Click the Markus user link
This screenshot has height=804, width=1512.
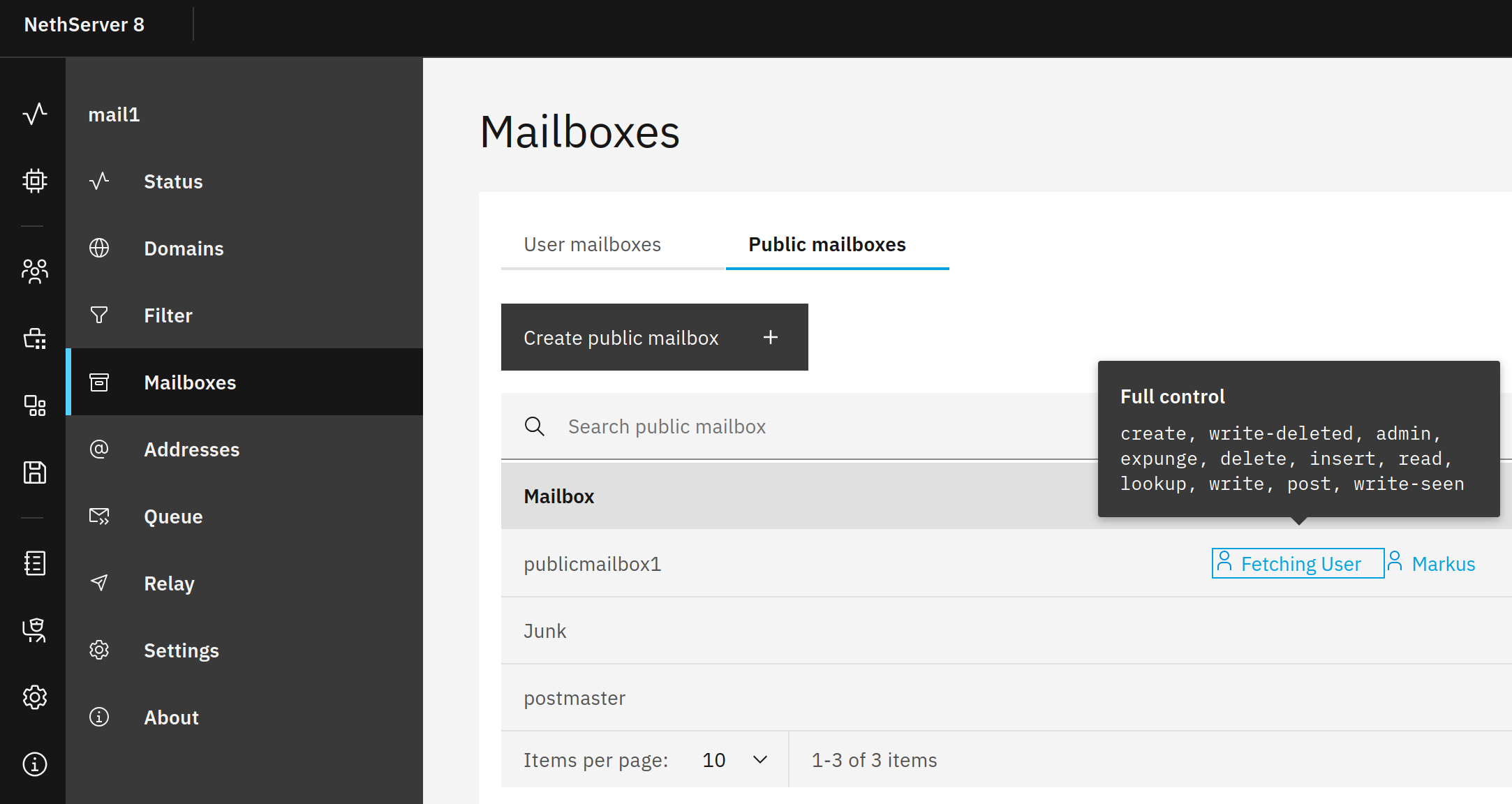click(1442, 564)
